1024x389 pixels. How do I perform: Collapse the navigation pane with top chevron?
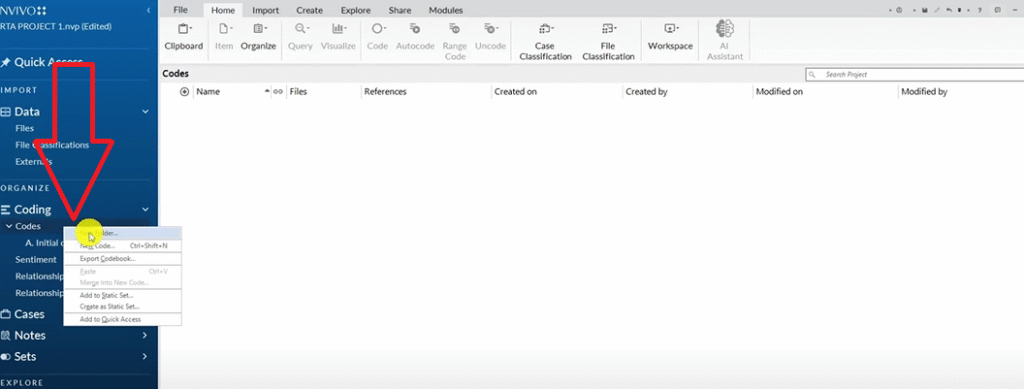pos(148,10)
